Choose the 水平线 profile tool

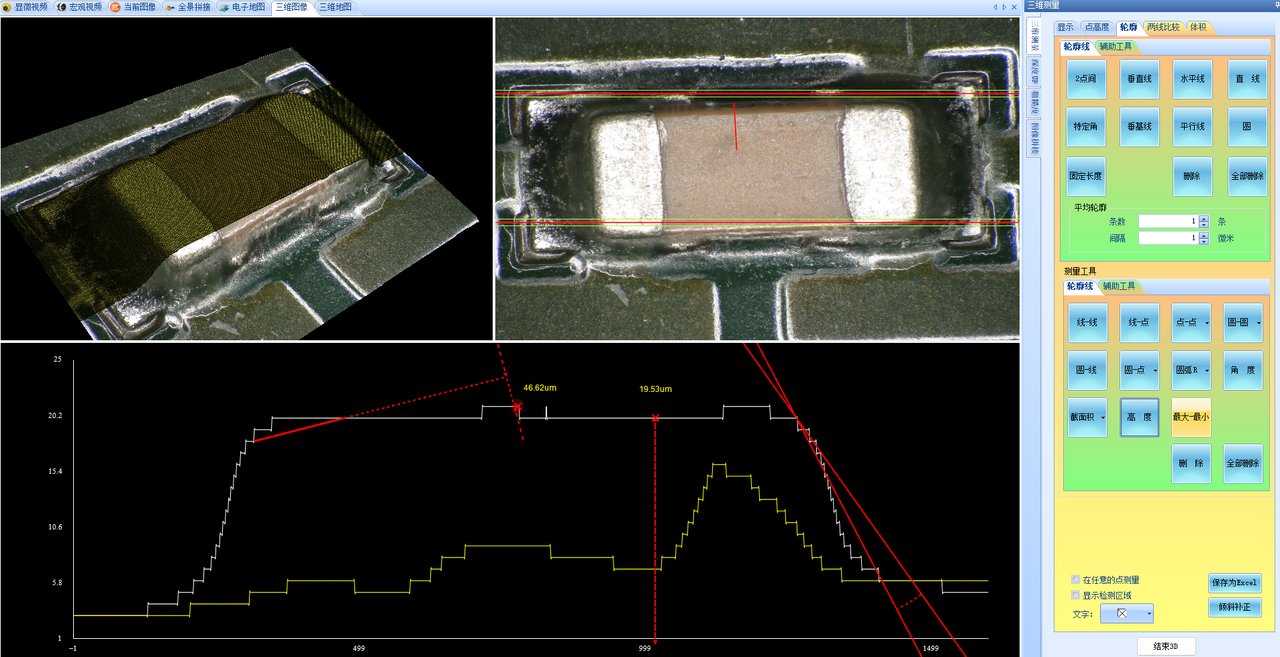(x=1192, y=79)
